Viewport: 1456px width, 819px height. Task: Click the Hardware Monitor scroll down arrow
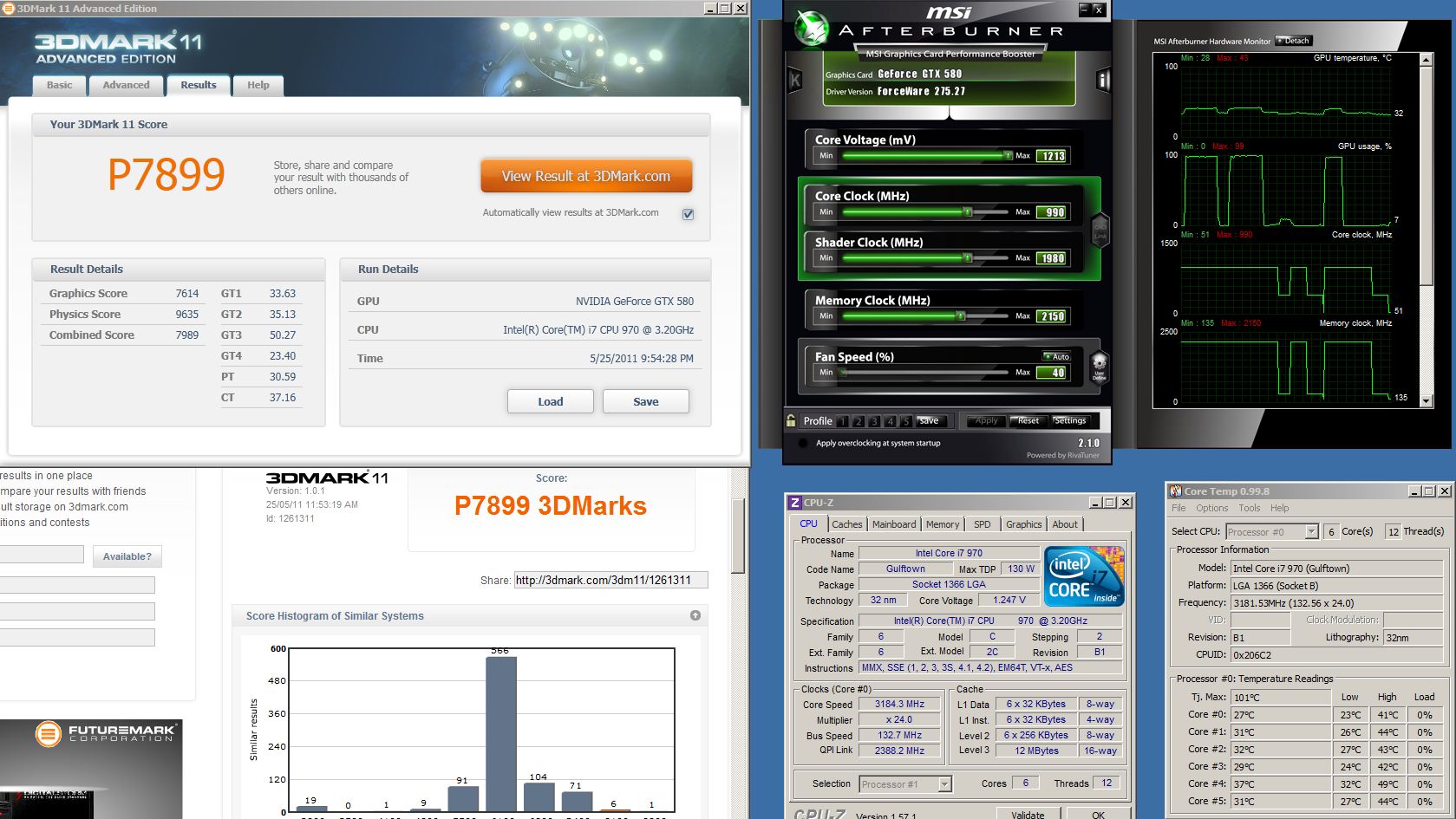[1427, 401]
